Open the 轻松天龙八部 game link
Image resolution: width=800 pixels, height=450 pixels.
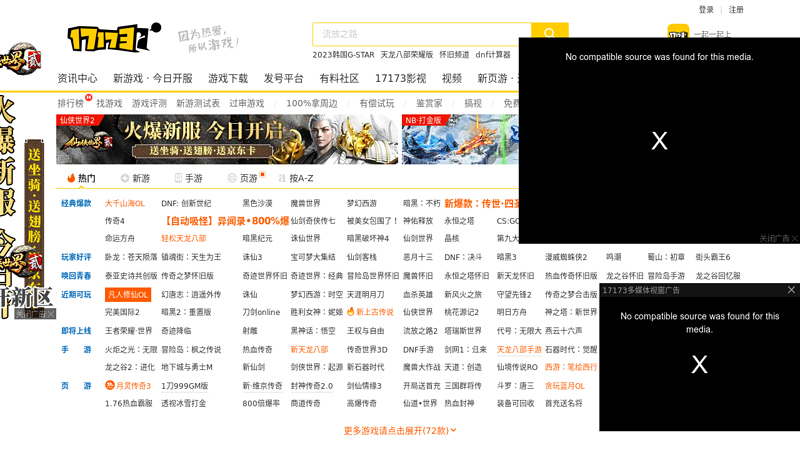point(184,238)
